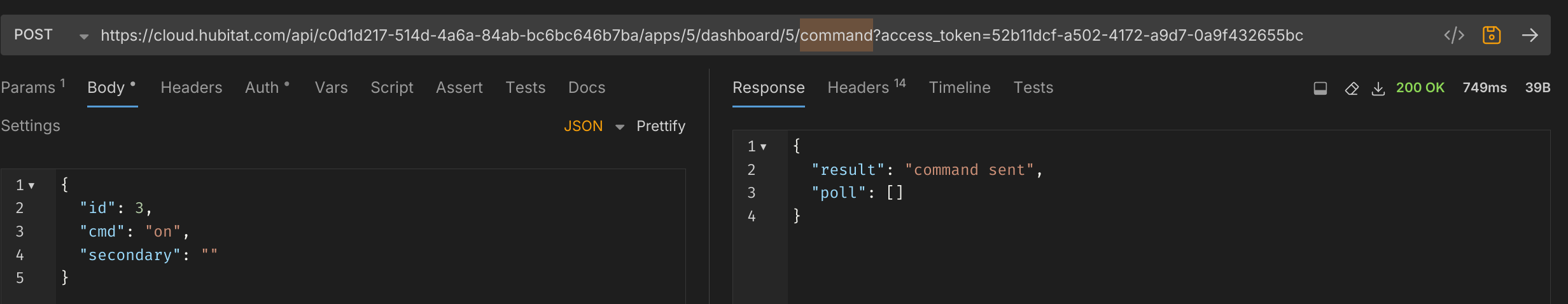Save the request with the save icon
The image size is (1568, 304).
[1492, 35]
